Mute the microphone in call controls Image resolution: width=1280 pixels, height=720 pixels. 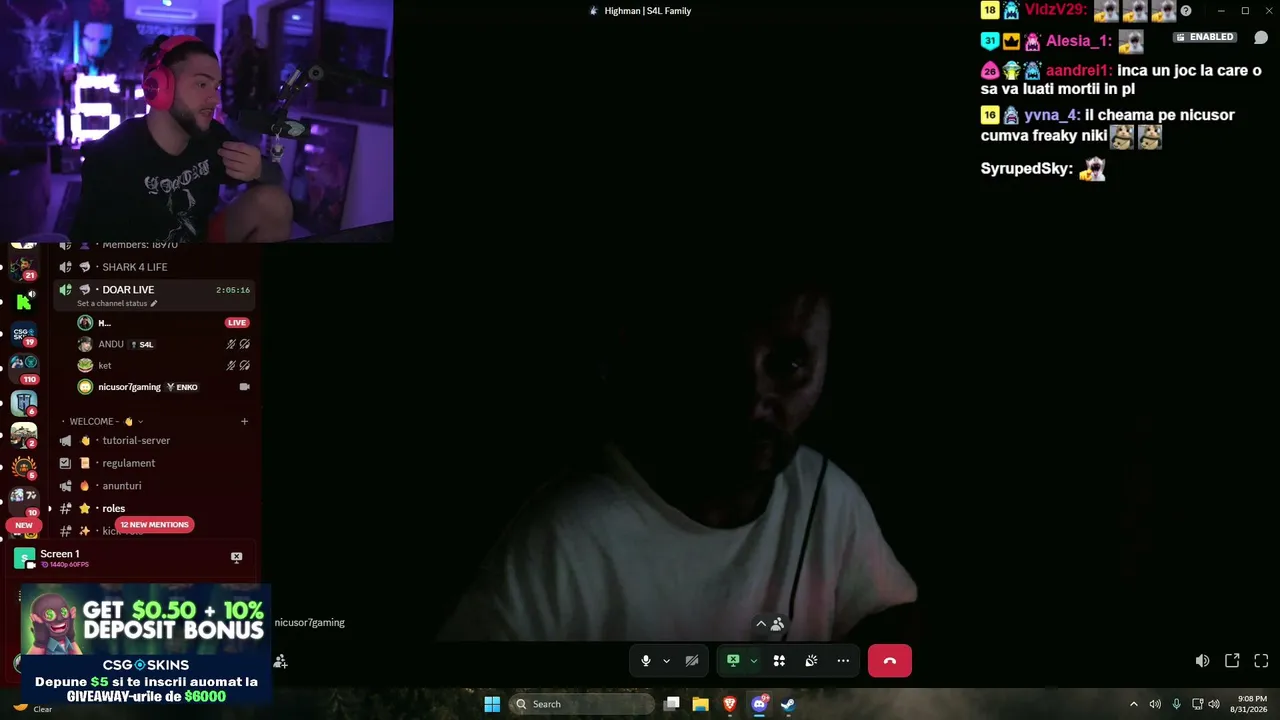tap(646, 661)
